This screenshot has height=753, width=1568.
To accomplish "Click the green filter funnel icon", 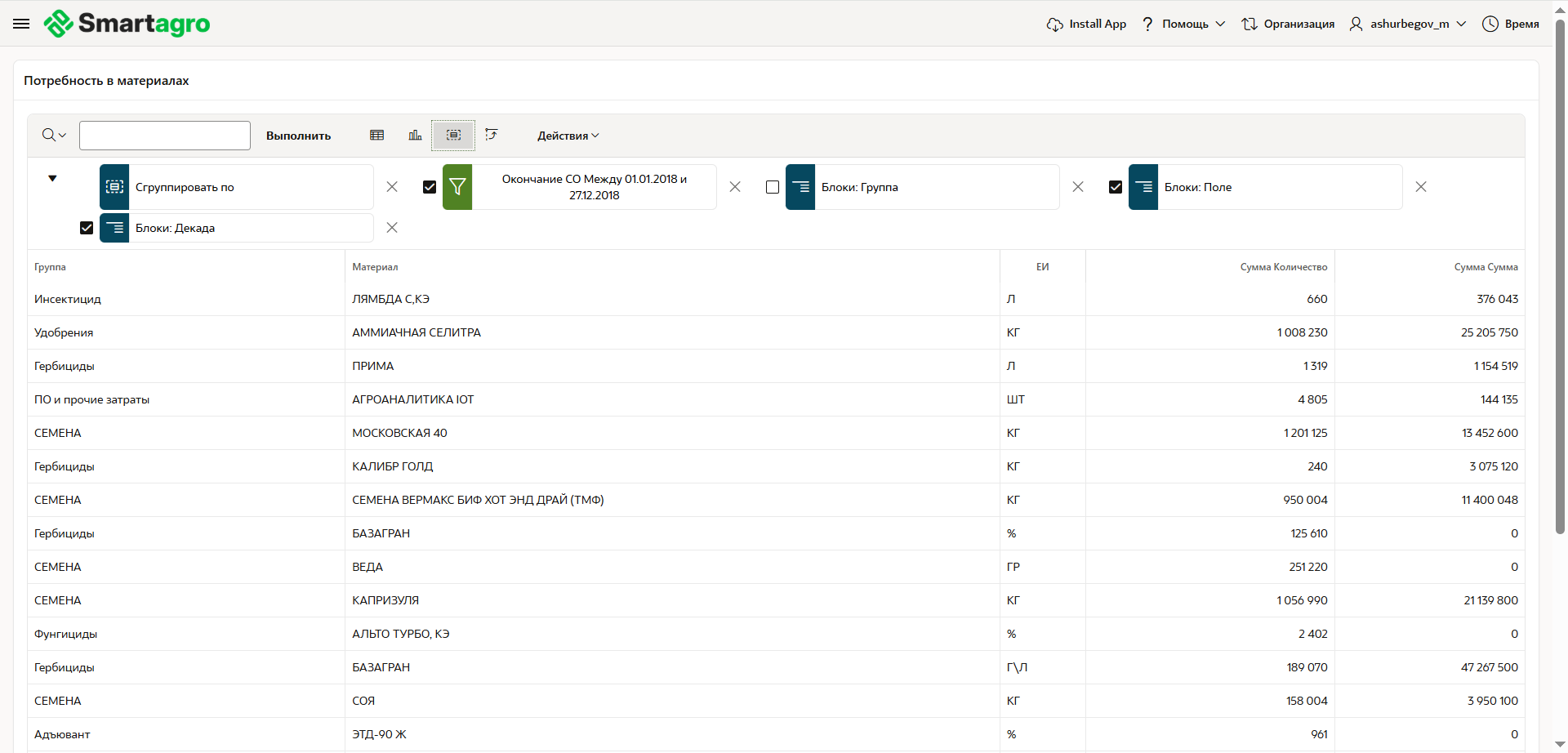I will click(457, 187).
